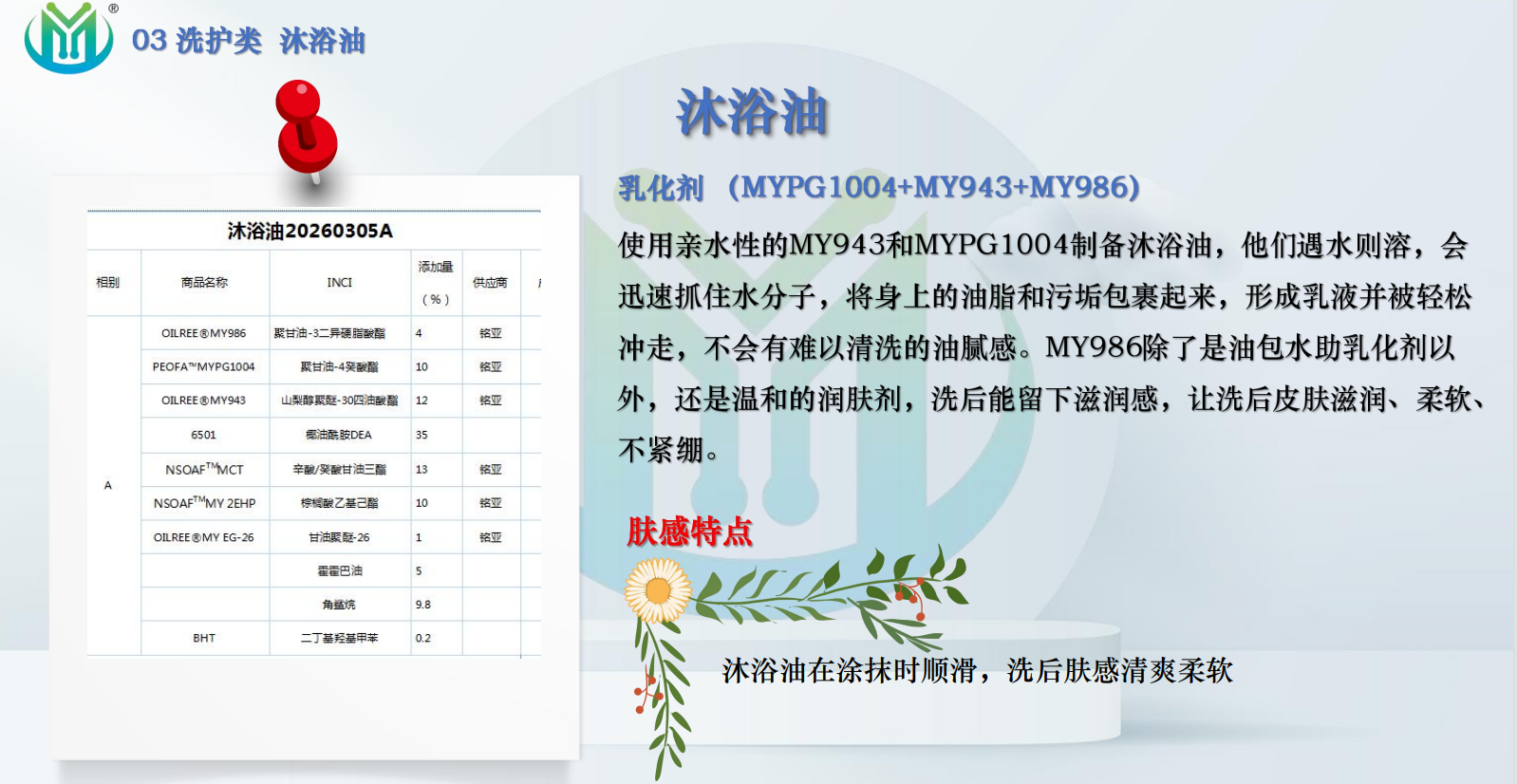Click the INCI cell "甘油聚醚-26"
The image size is (1517, 784).
pyautogui.click(x=339, y=537)
